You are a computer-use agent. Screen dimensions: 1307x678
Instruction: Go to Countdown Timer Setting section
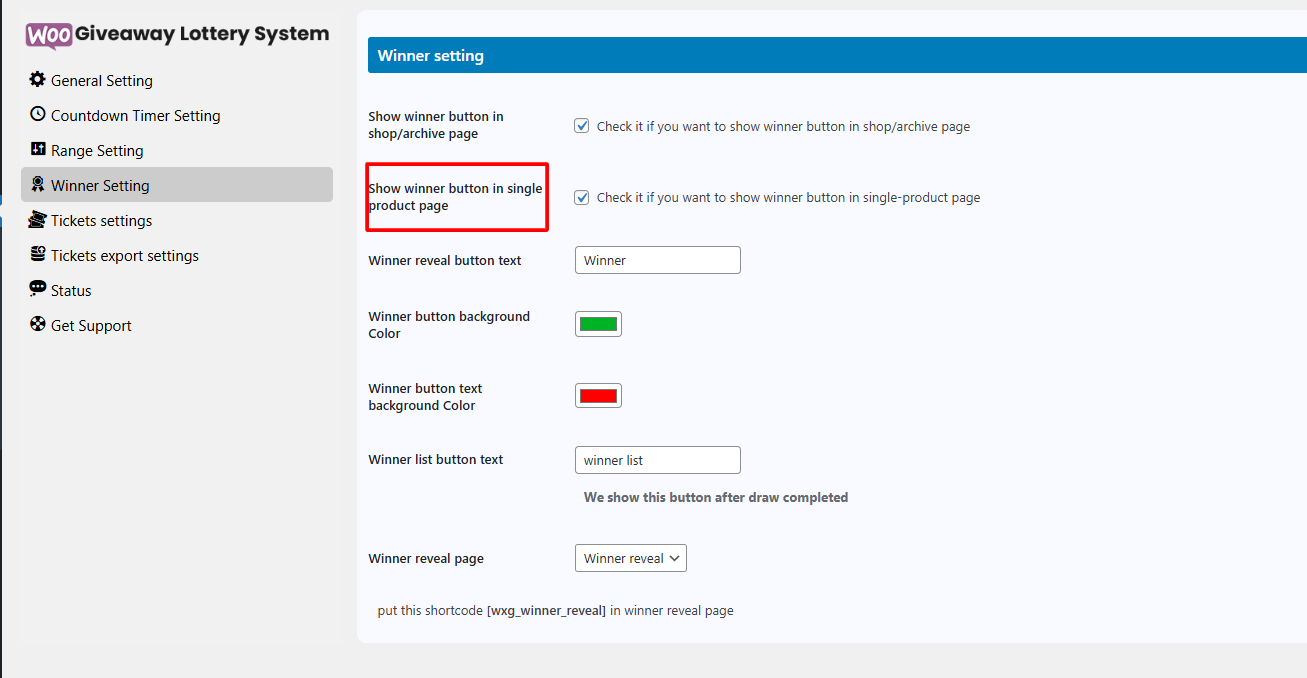pos(135,116)
